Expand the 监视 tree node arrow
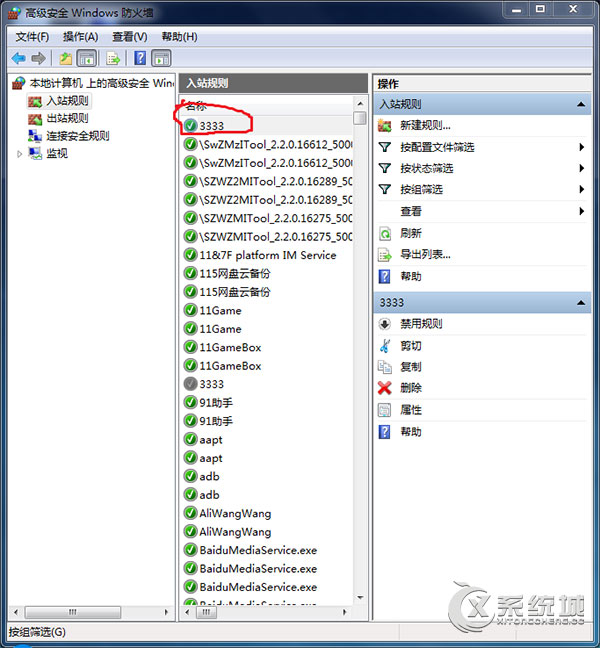Image resolution: width=600 pixels, height=648 pixels. tap(19, 154)
